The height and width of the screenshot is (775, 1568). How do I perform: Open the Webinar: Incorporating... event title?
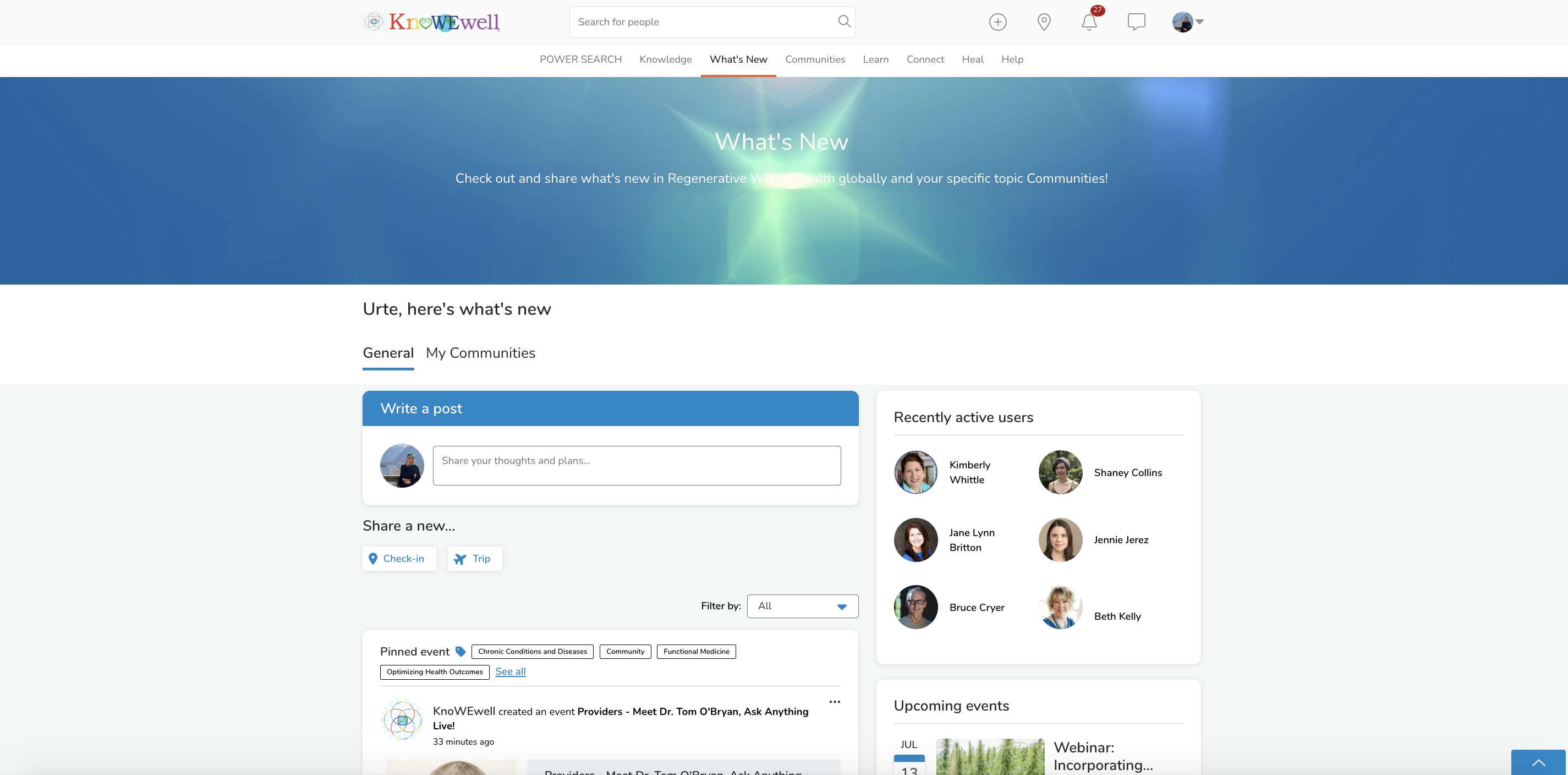coord(1103,756)
